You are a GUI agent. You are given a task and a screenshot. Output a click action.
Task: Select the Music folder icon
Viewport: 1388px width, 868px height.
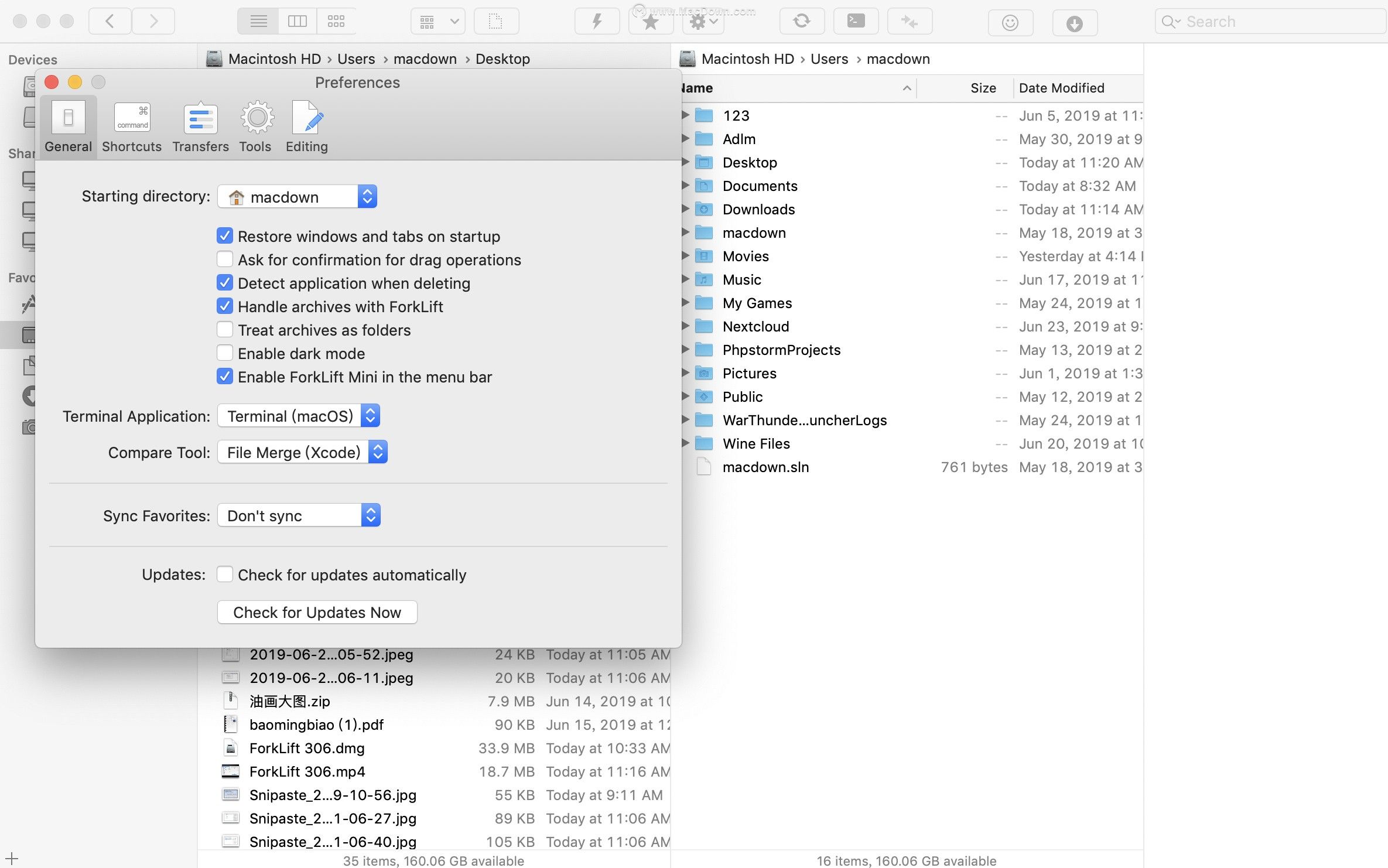coord(704,279)
